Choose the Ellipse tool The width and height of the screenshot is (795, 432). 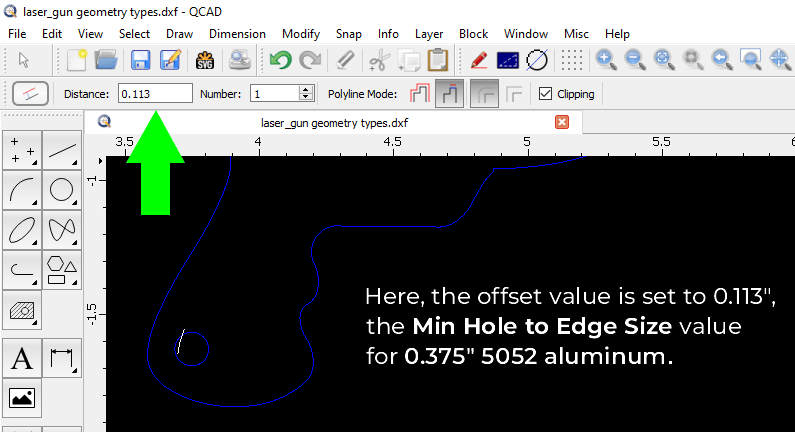point(22,230)
